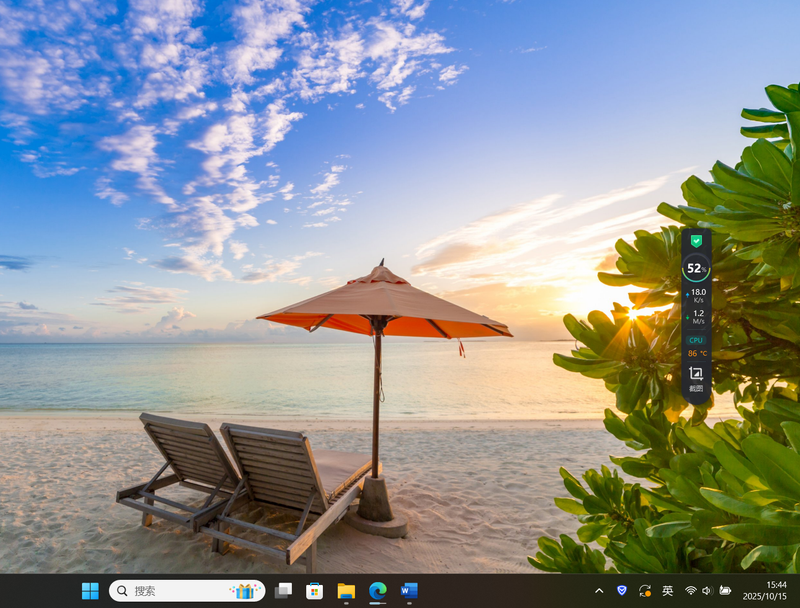Open Task View from the taskbar
This screenshot has width=800, height=608.
coord(283,590)
